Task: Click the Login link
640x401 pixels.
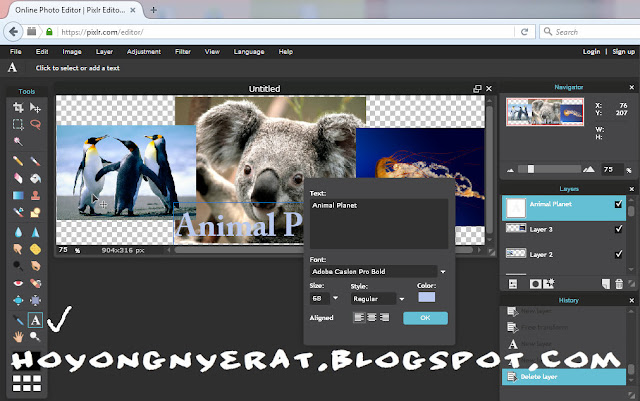Action: [591, 51]
